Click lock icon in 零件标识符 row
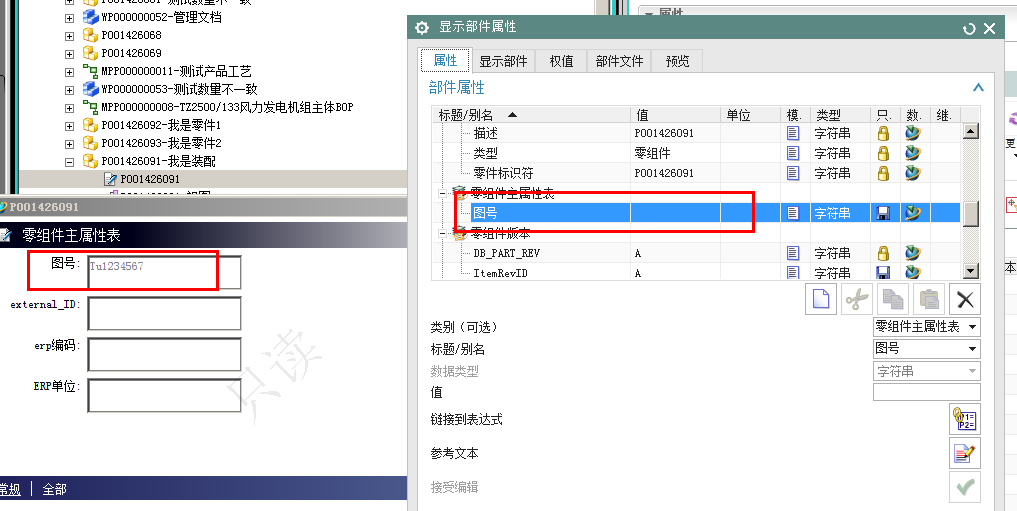This screenshot has height=511, width=1017. [x=883, y=173]
